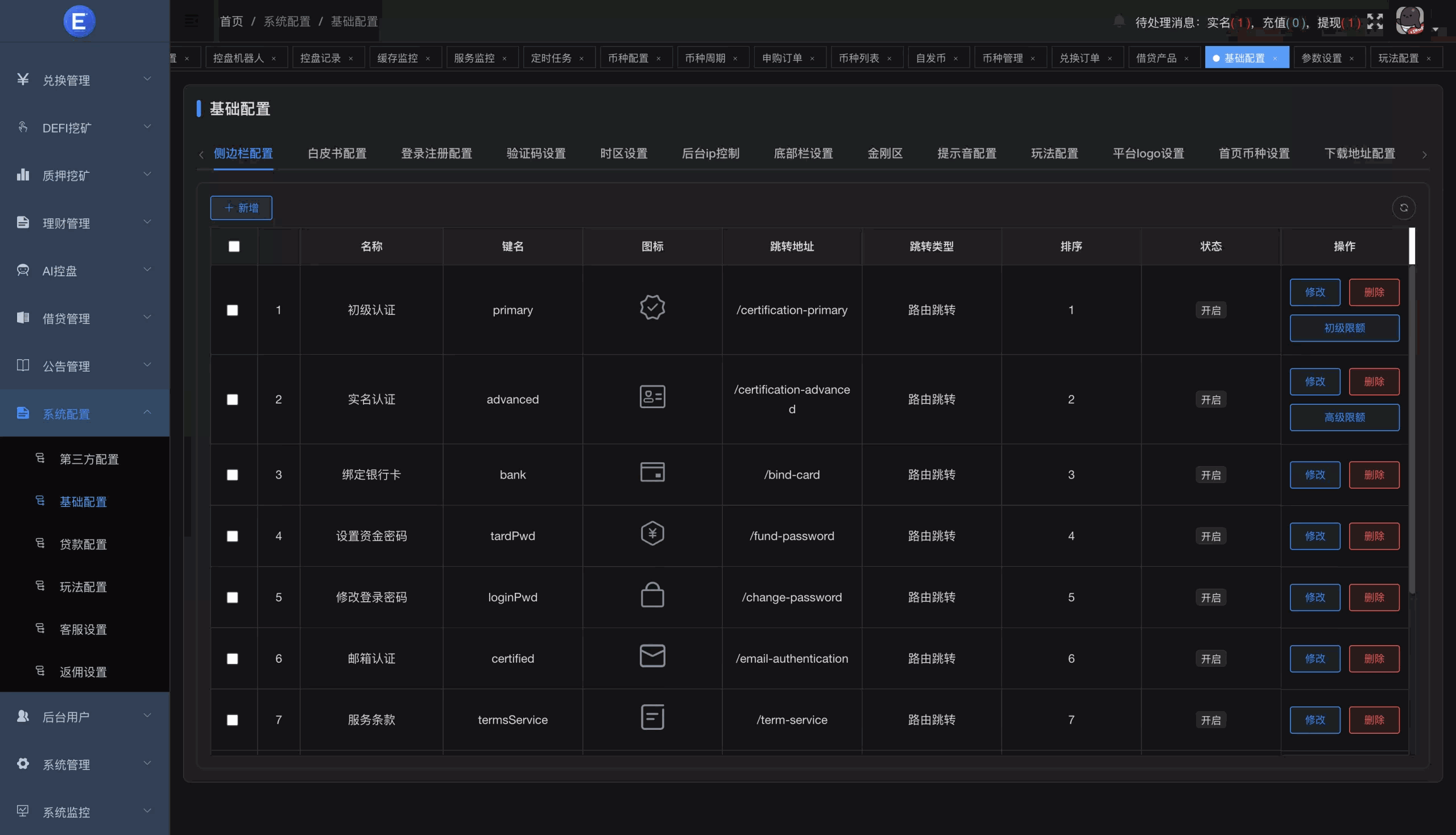The width and height of the screenshot is (1456, 835).
Task: Switch to the 白皮书配置 tab
Action: click(x=336, y=153)
